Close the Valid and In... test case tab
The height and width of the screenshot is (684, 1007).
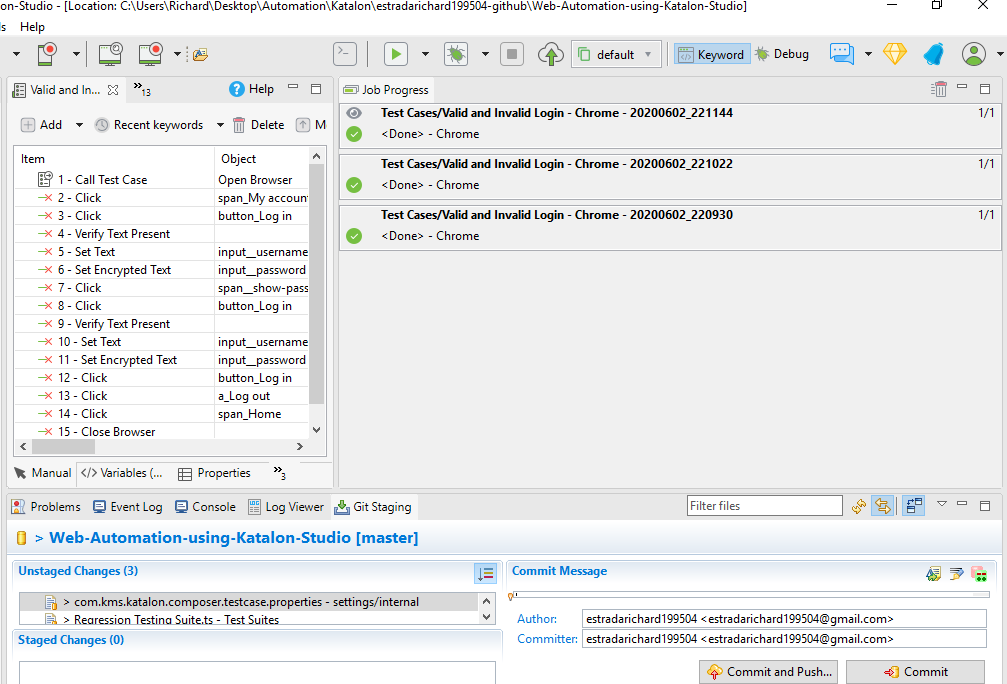113,90
